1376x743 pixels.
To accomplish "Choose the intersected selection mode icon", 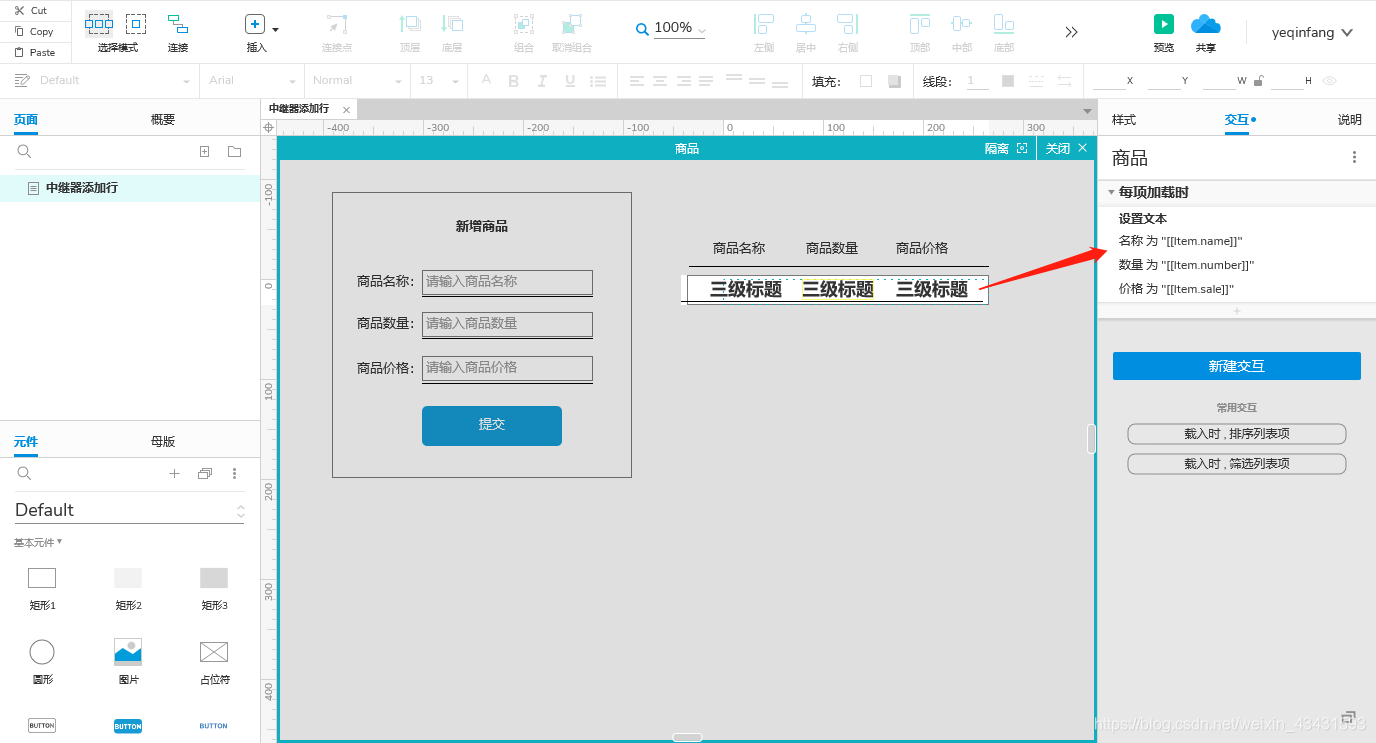I will click(98, 24).
